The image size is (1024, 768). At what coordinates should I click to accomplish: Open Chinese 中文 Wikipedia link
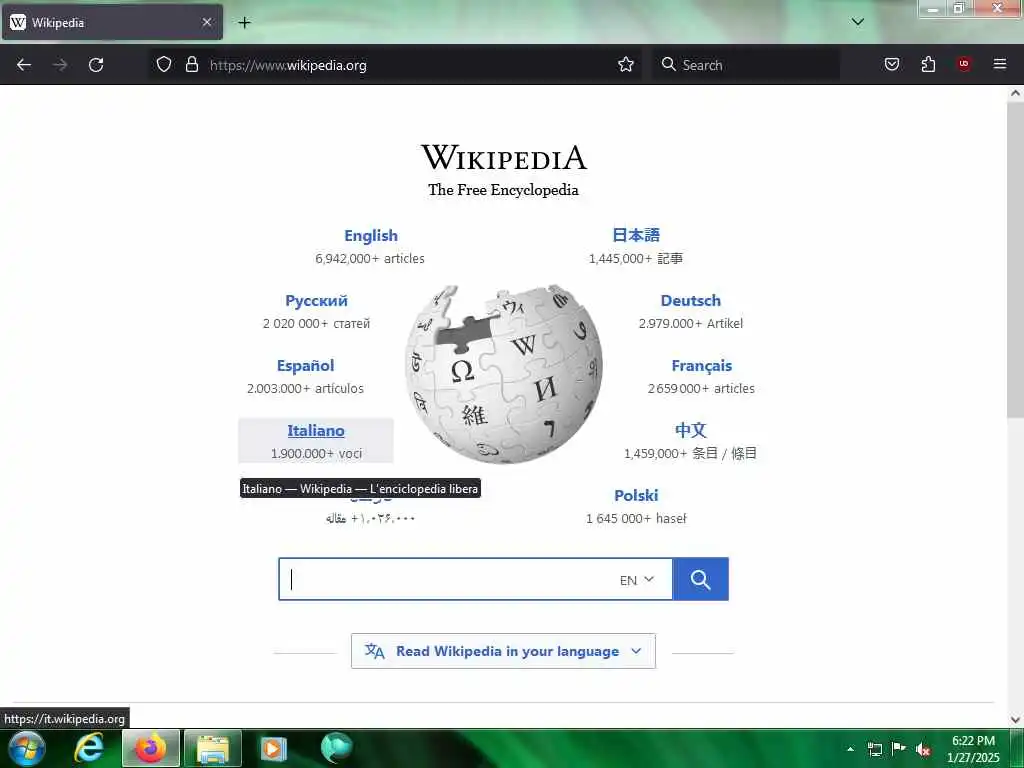pos(690,430)
